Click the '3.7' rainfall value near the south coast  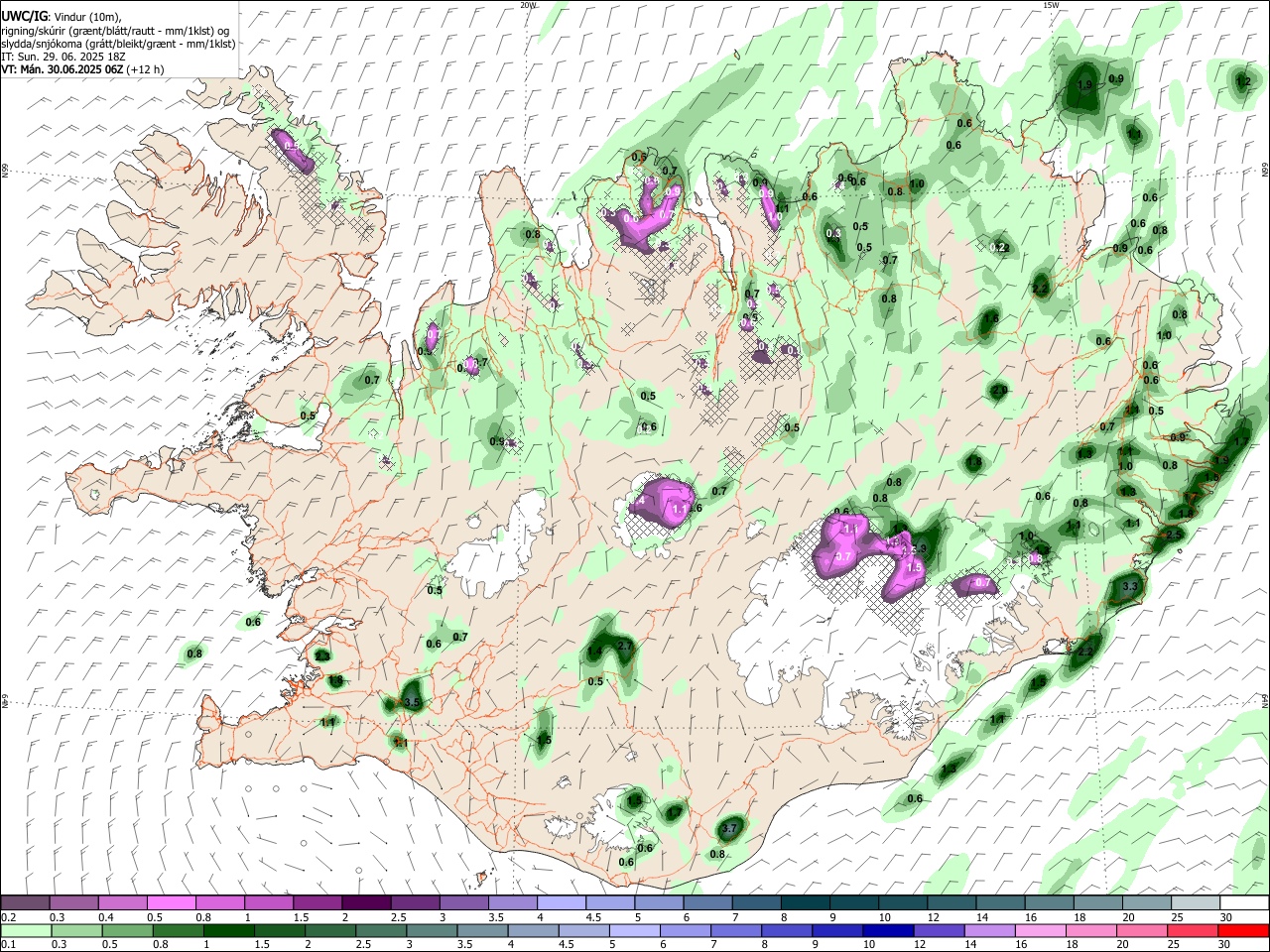(730, 828)
